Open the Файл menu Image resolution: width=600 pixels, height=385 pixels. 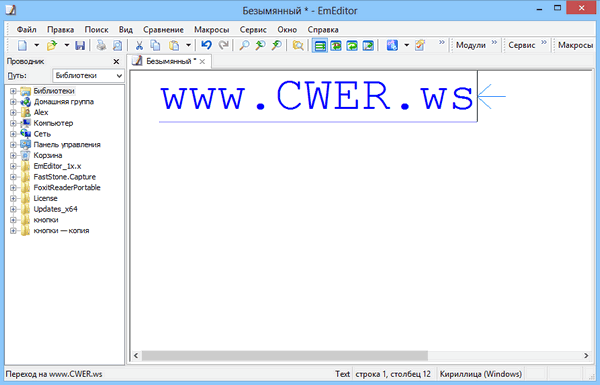(x=26, y=29)
